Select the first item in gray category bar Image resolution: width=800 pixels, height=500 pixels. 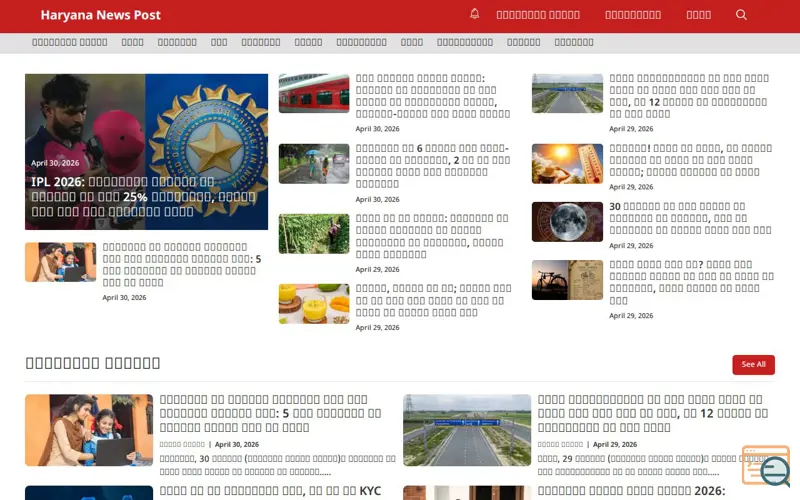tap(69, 42)
